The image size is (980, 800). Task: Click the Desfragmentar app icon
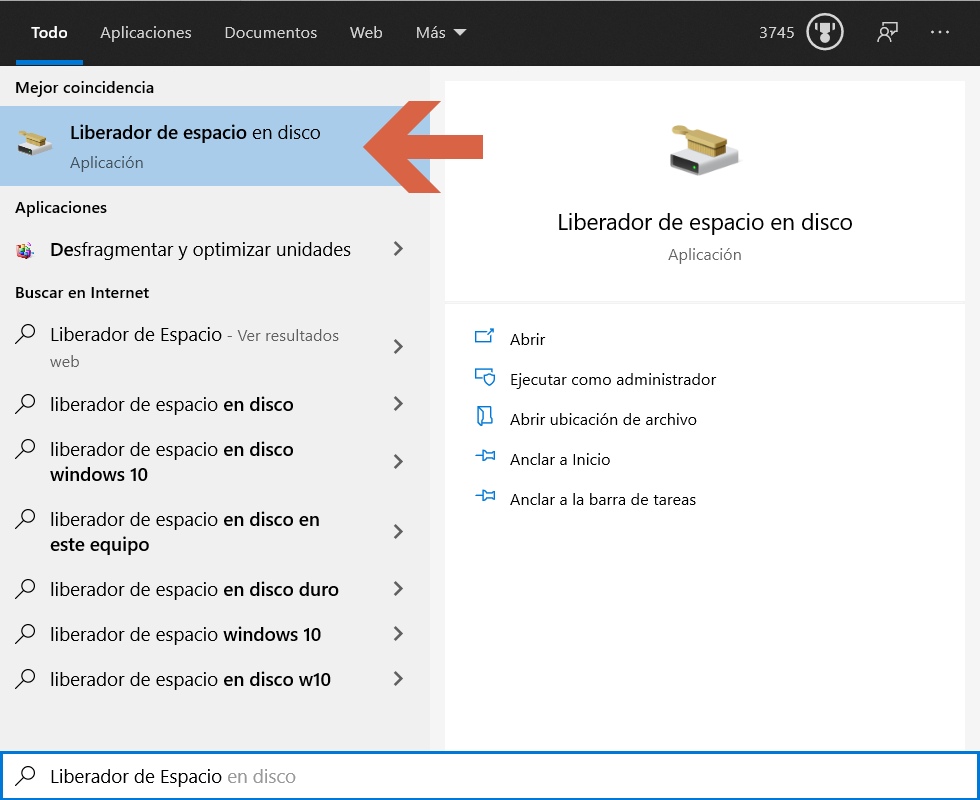[x=24, y=251]
